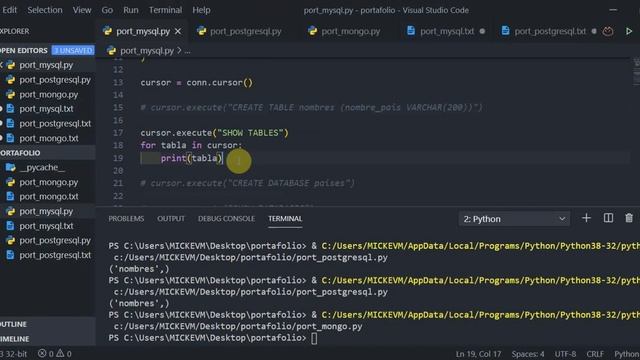Click Python interpreter '32-bit' status item
Screen dimensions: 640x360
coord(14,354)
